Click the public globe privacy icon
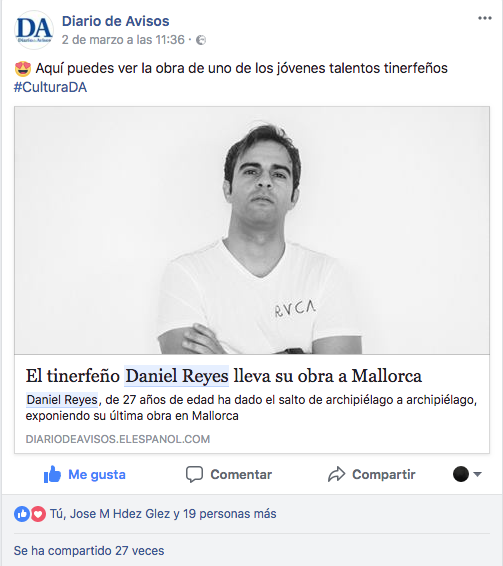This screenshot has width=503, height=566. point(201,40)
